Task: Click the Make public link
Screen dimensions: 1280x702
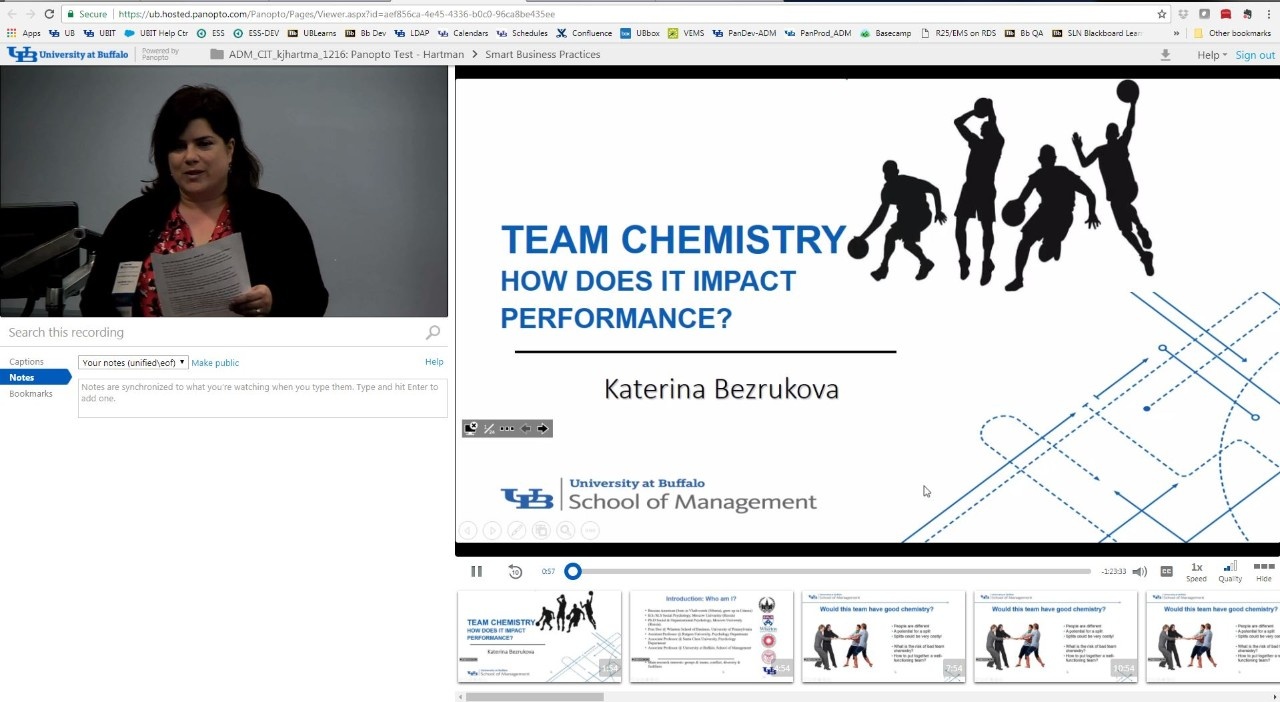Action: click(215, 363)
